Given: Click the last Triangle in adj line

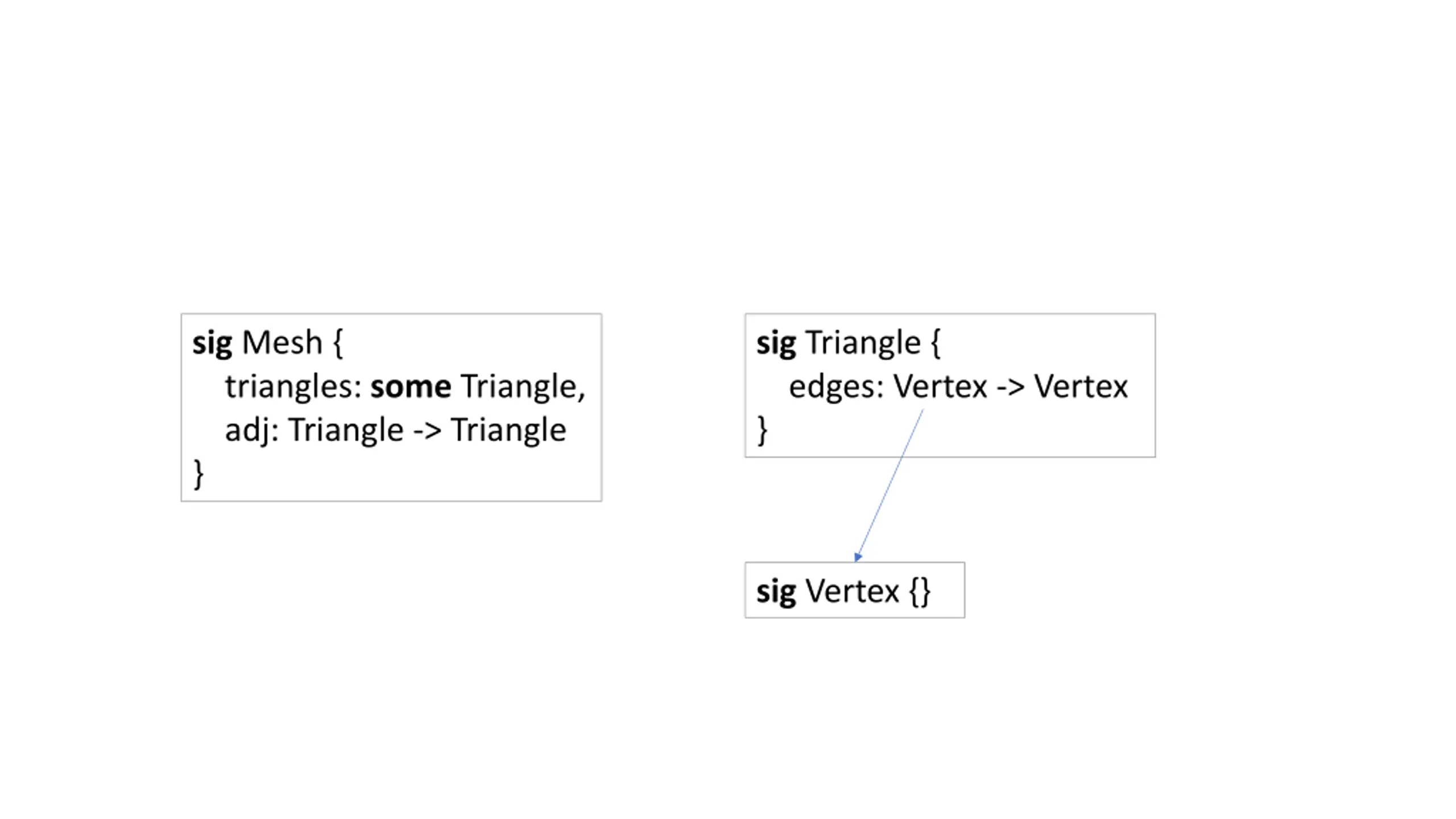Looking at the screenshot, I should tap(508, 431).
